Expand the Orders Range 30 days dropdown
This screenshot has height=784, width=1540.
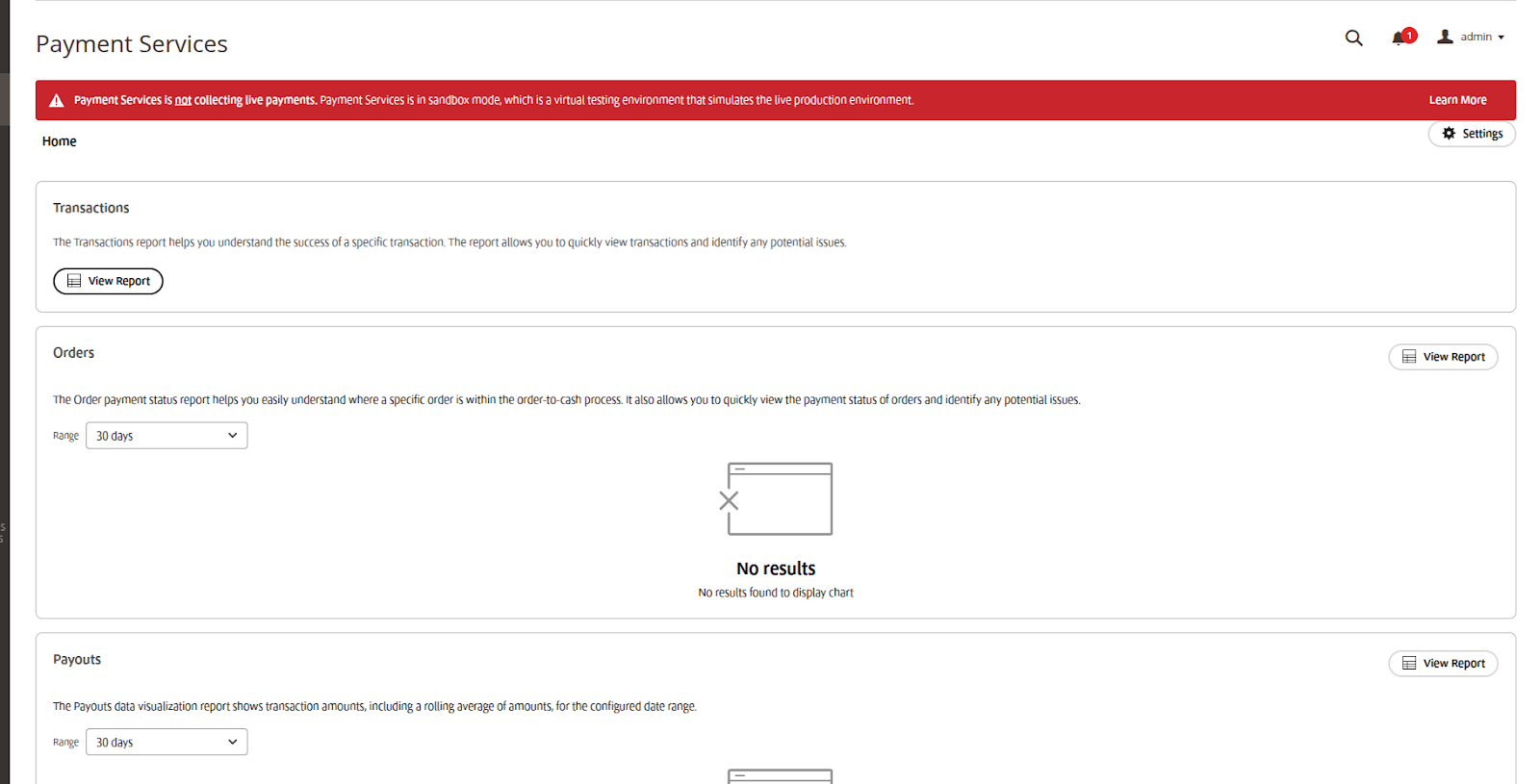tap(167, 436)
